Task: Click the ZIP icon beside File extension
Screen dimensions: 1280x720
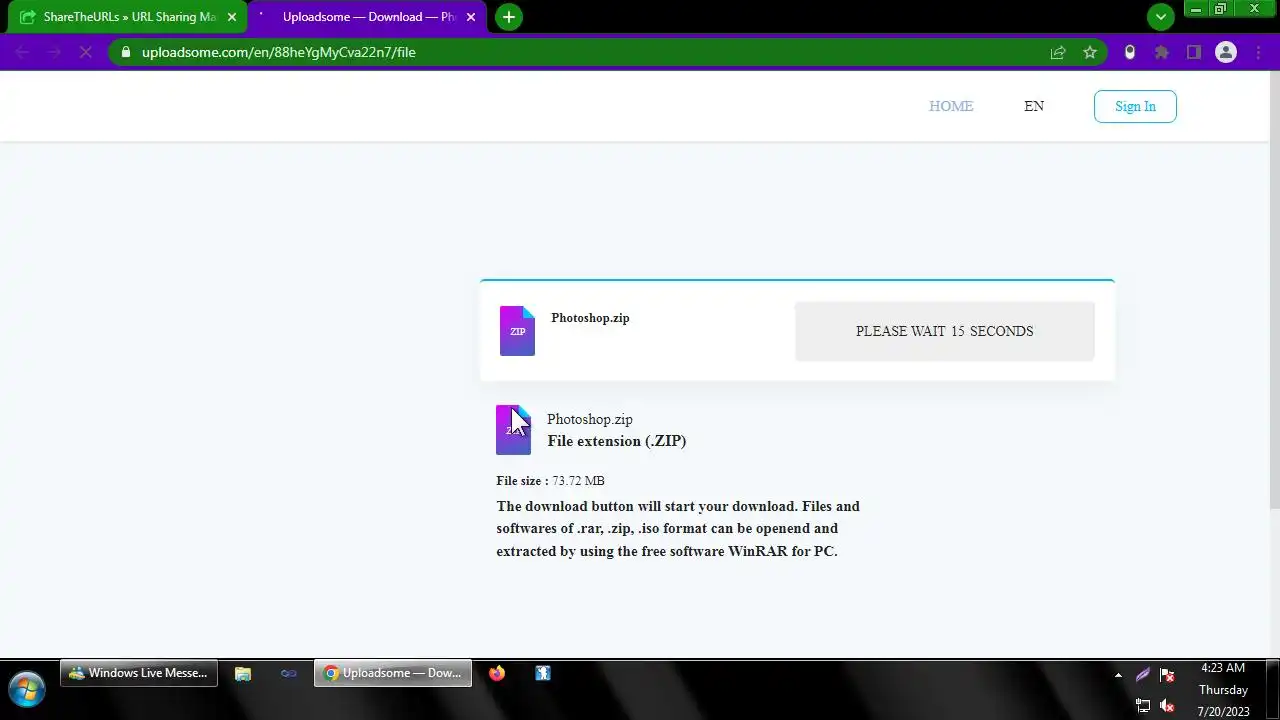Action: [x=513, y=430]
